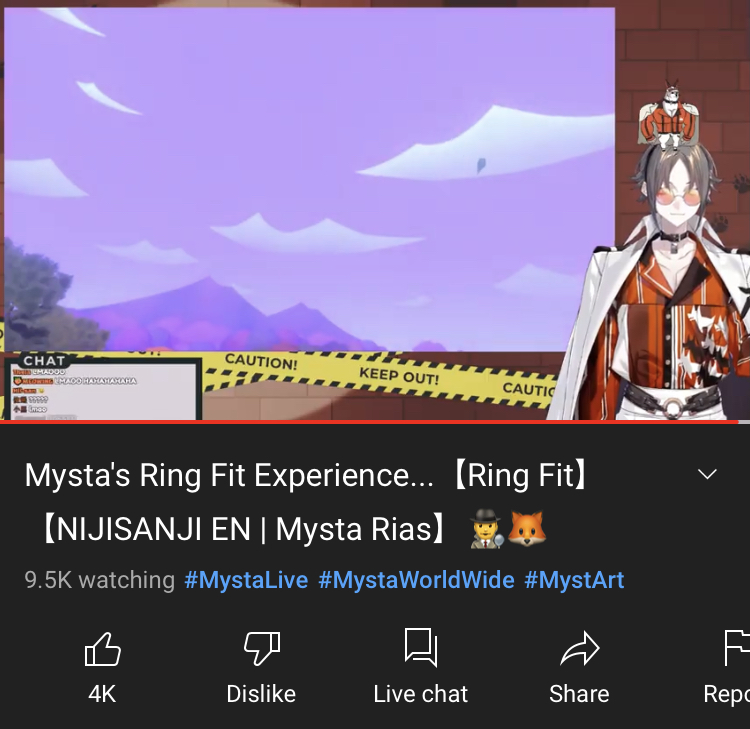
Task: Tap the thumbs-down dislike icon
Action: [x=261, y=648]
